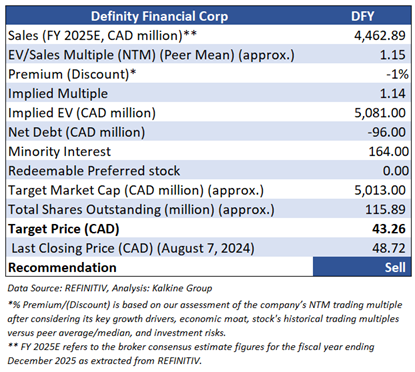Select the -1% premium value
The height and width of the screenshot is (372, 415).
[397, 74]
